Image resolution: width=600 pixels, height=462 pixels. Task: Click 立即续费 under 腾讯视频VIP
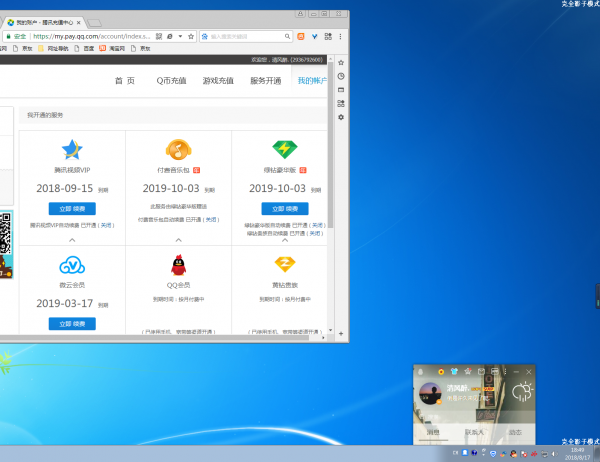coord(72,209)
